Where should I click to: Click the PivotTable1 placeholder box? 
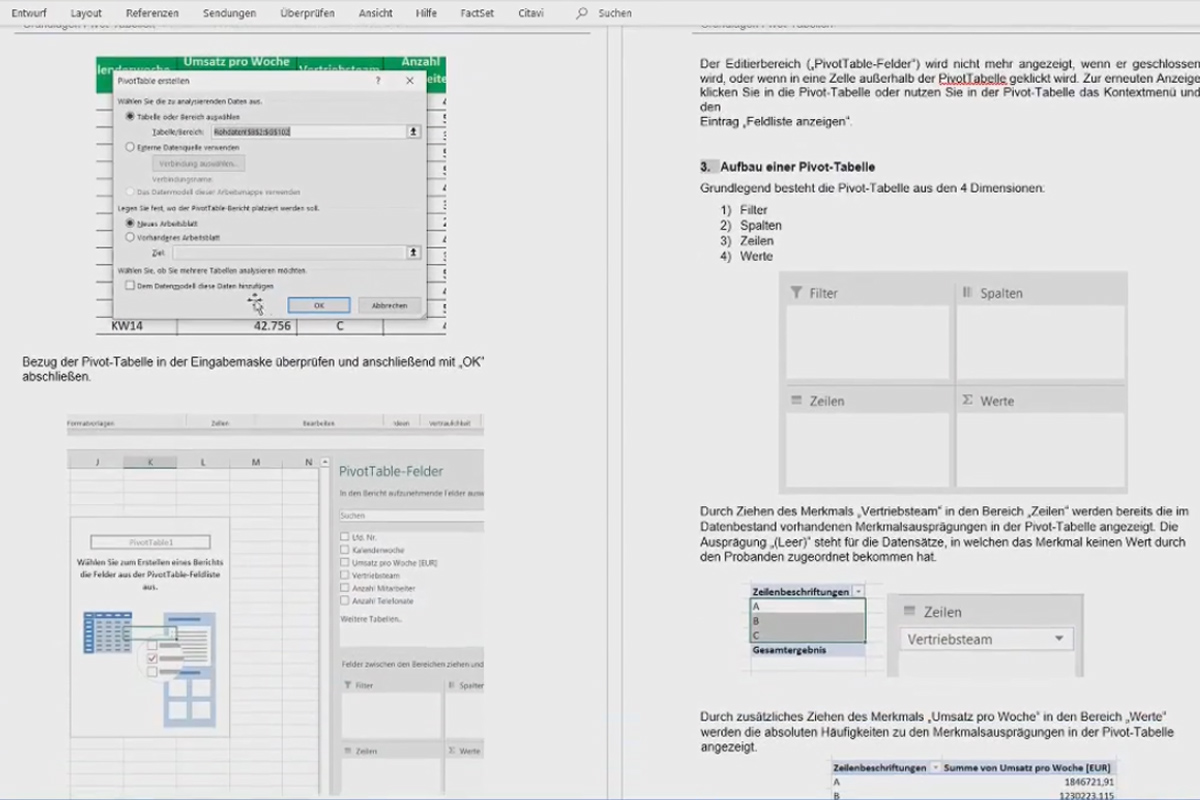(150, 542)
